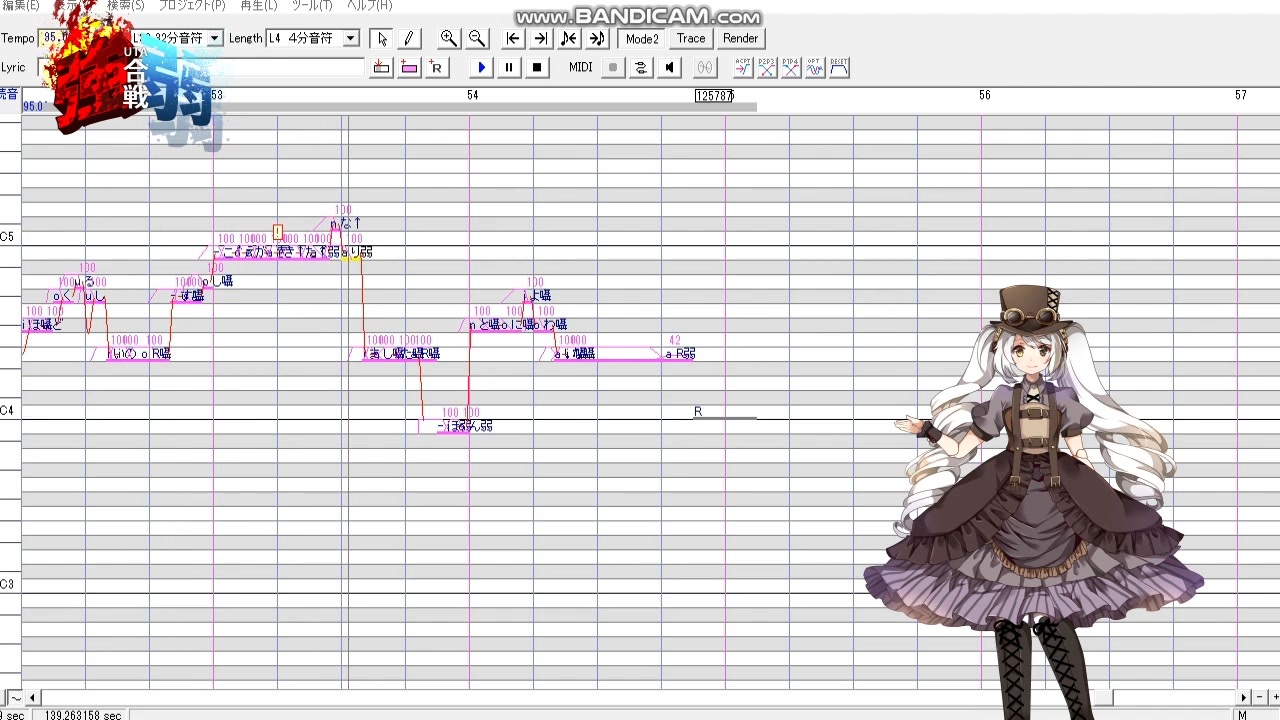Viewport: 1280px width, 720px height.
Task: Click the P2P3 pitch icon
Action: pyautogui.click(x=767, y=67)
